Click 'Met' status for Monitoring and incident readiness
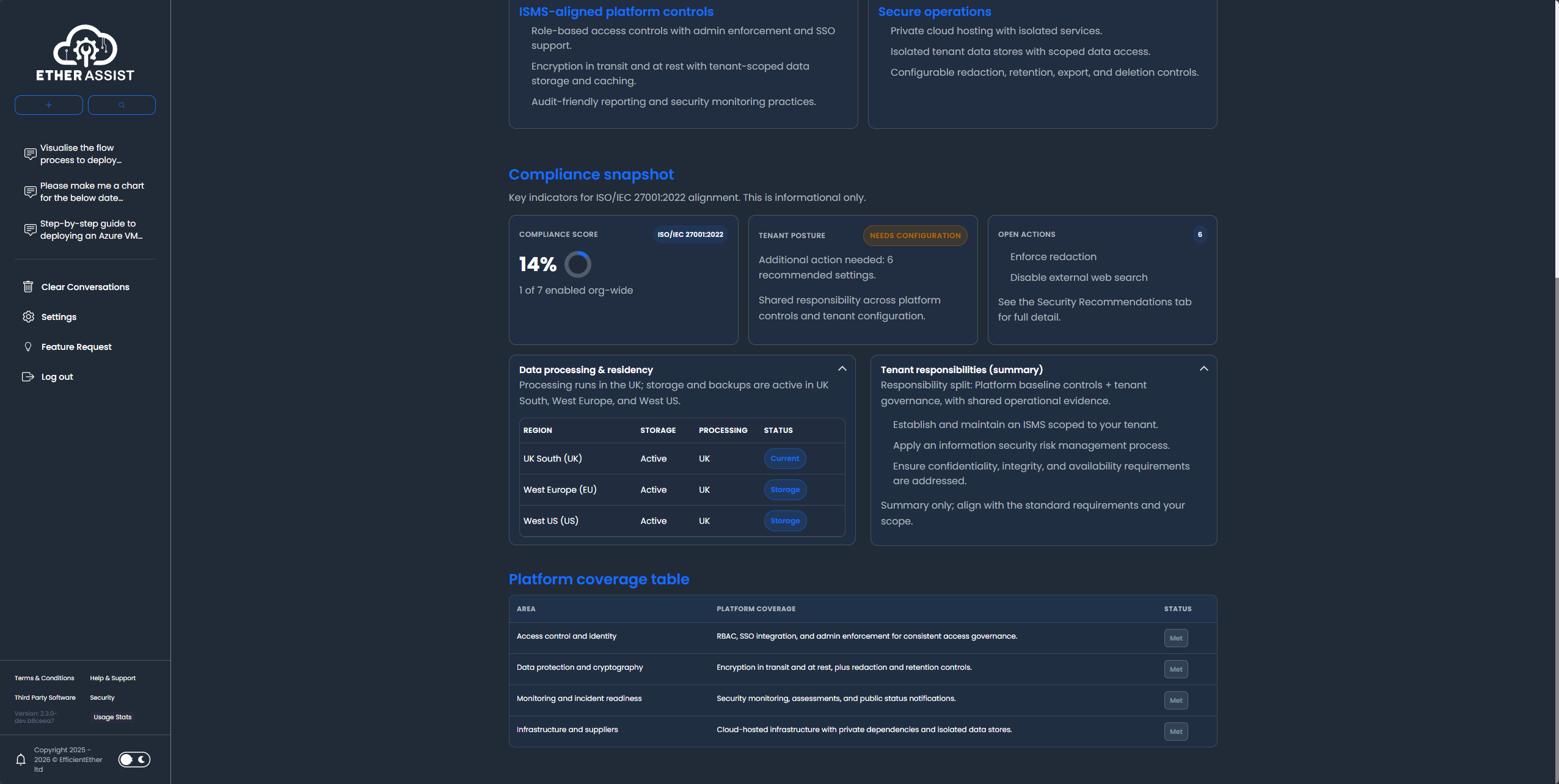1559x784 pixels. coord(1176,700)
